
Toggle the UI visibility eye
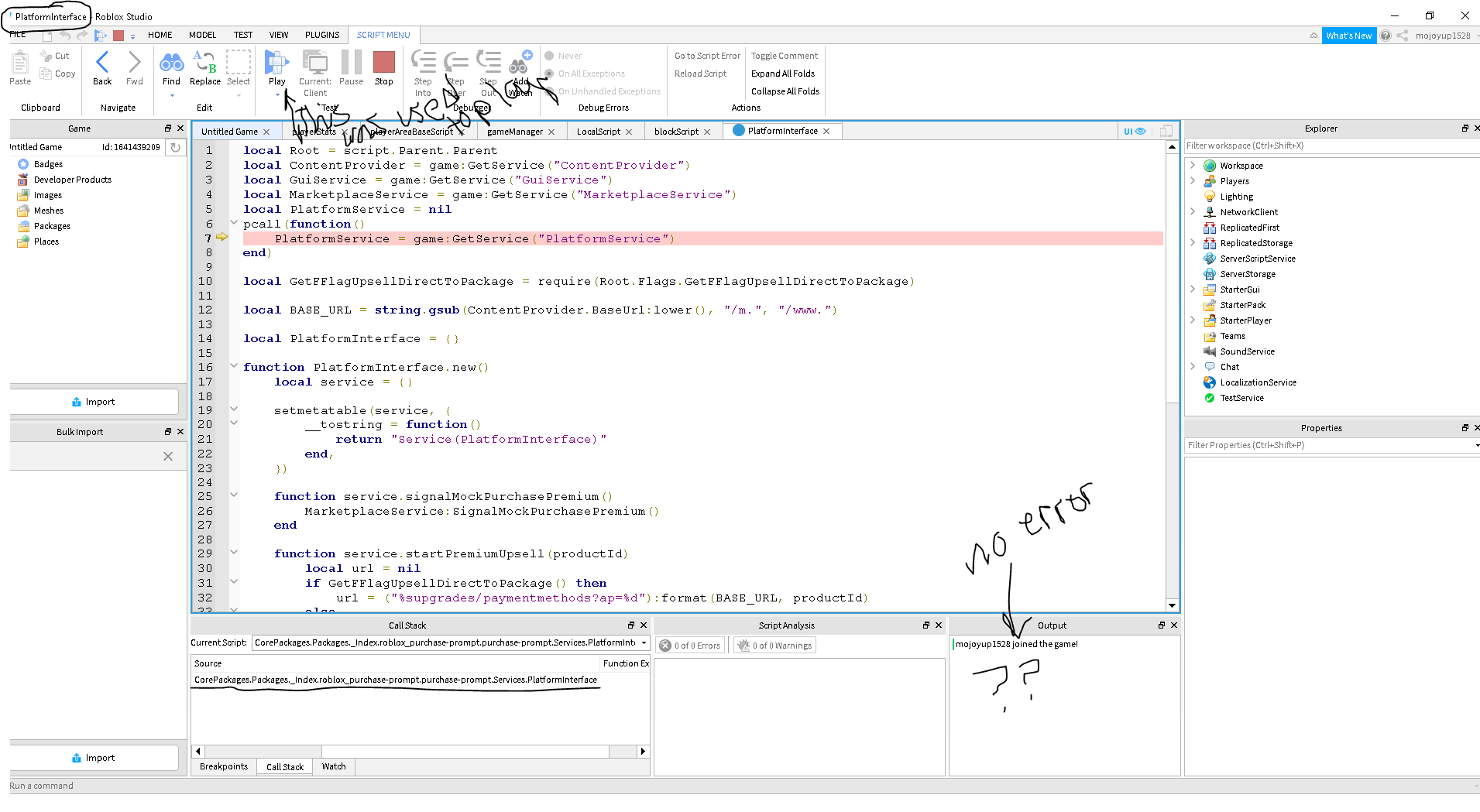click(1134, 131)
